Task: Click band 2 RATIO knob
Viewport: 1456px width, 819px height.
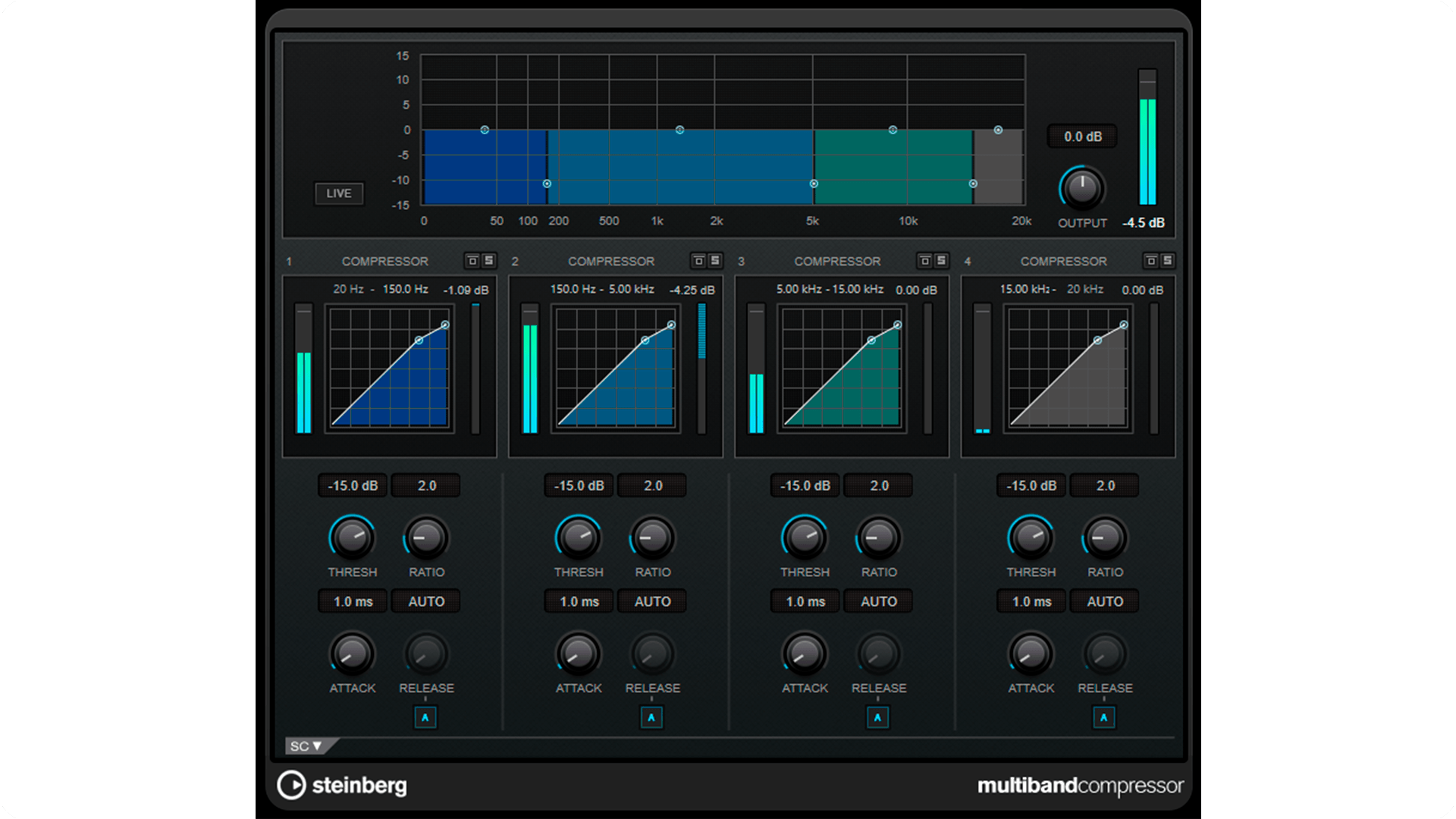Action: point(652,538)
